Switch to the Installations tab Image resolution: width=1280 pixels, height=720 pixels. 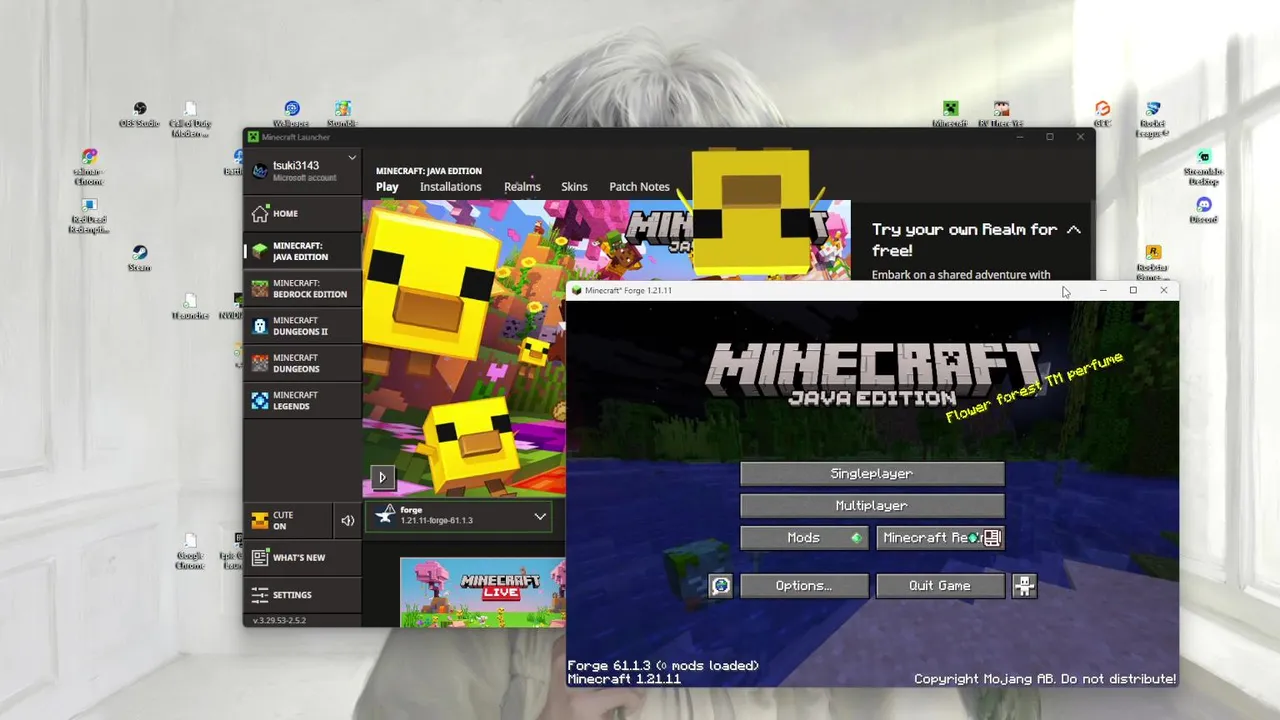pyautogui.click(x=450, y=187)
